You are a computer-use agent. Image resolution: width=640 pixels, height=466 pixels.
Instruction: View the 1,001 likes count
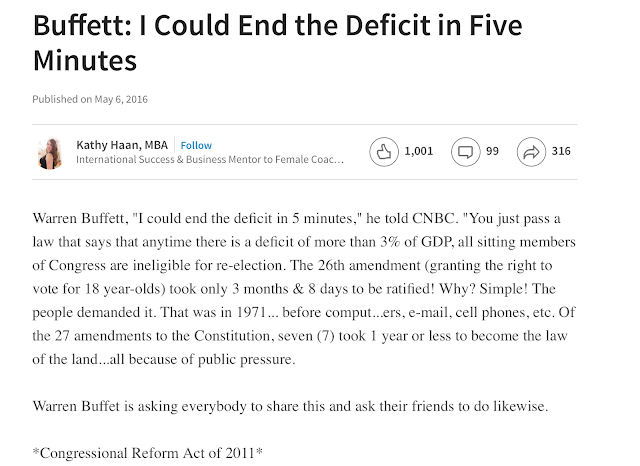click(x=418, y=151)
